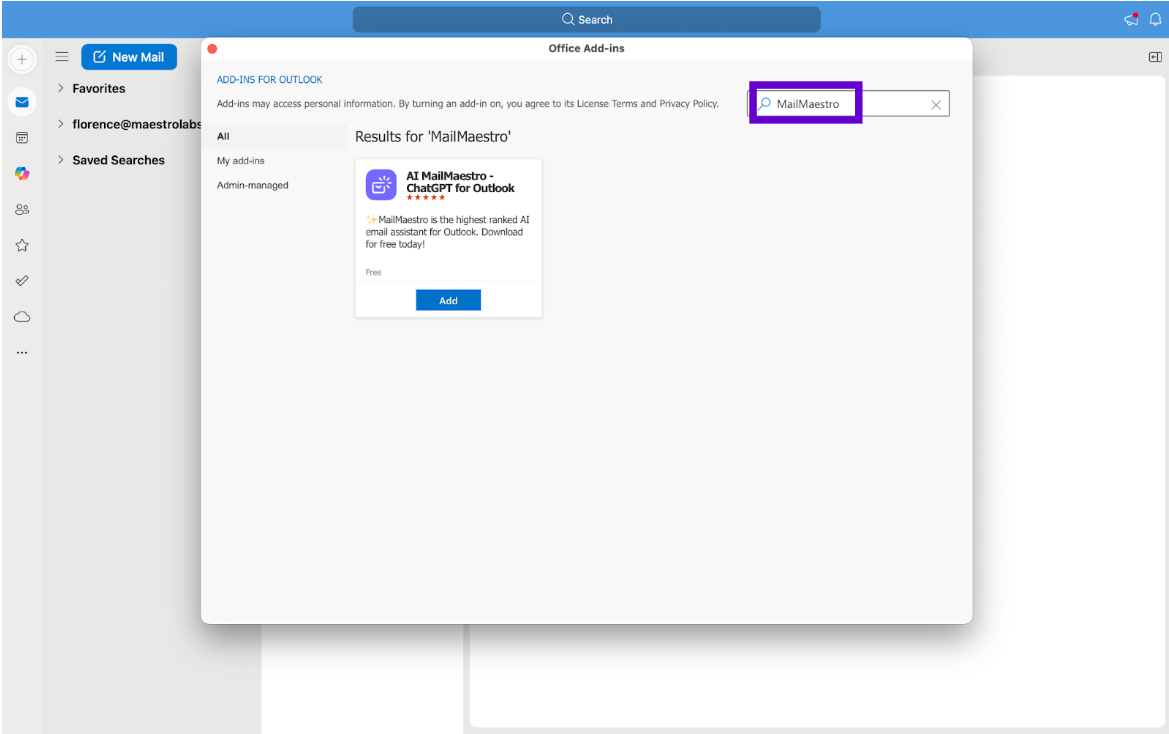
Task: Click the five-star rating on MailMaestro
Action: point(426,197)
